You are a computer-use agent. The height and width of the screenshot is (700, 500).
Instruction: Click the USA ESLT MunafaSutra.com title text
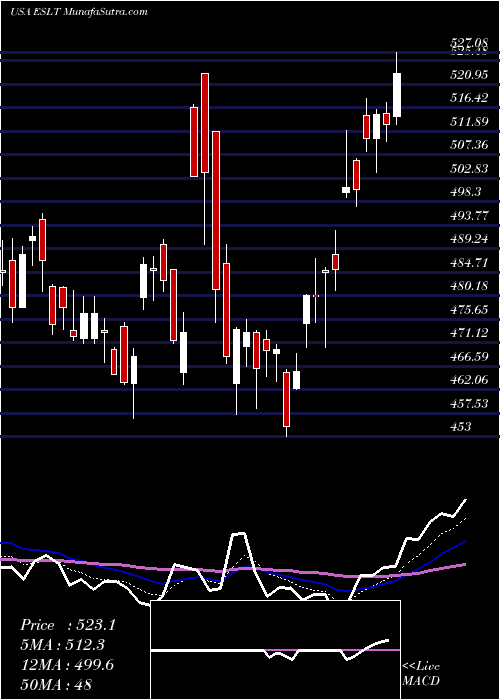click(x=79, y=12)
